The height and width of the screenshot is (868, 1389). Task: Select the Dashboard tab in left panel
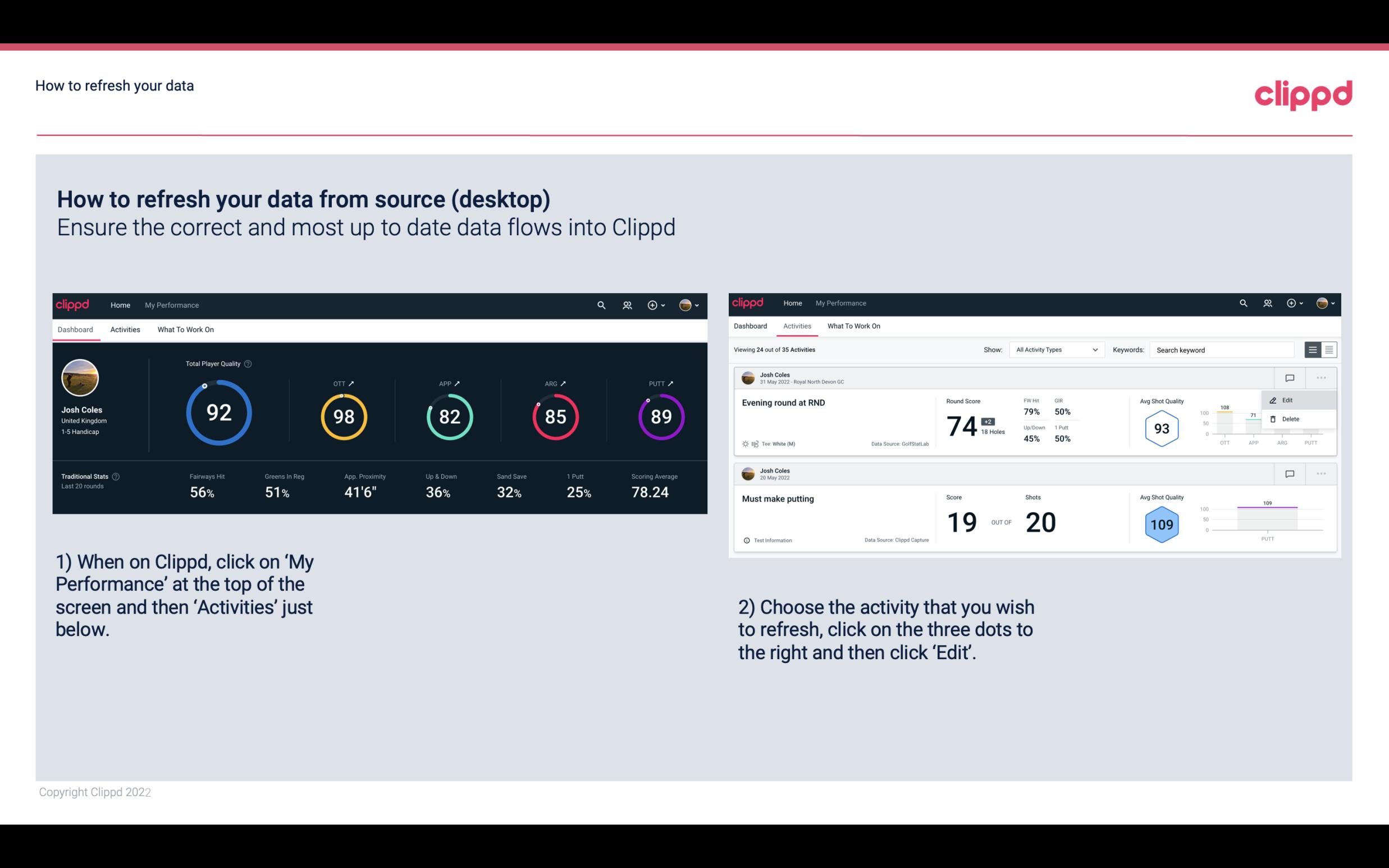click(x=76, y=329)
